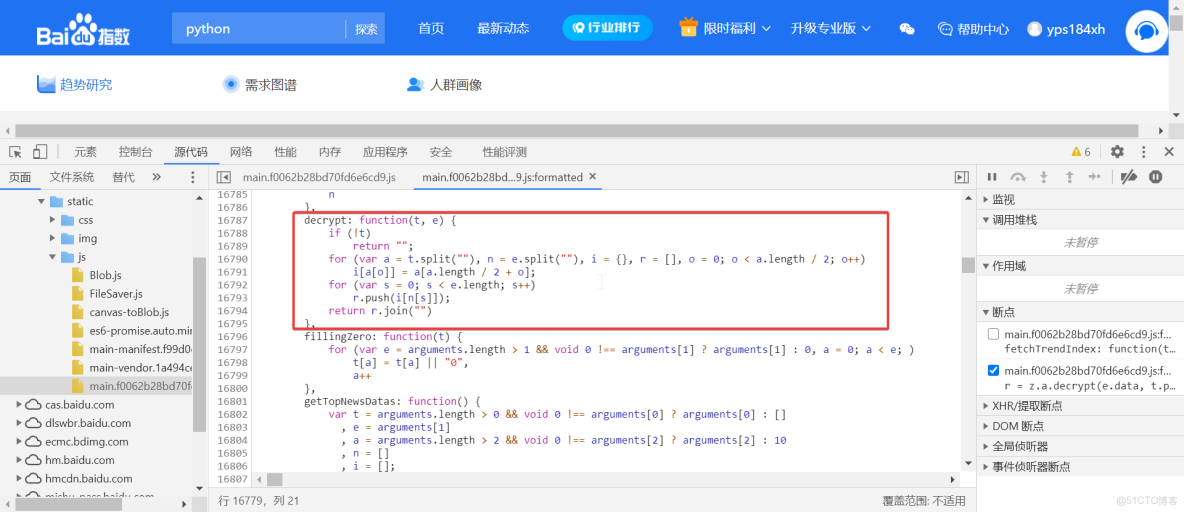
Task: Click the step icon
Action: pyautogui.click(x=1094, y=177)
